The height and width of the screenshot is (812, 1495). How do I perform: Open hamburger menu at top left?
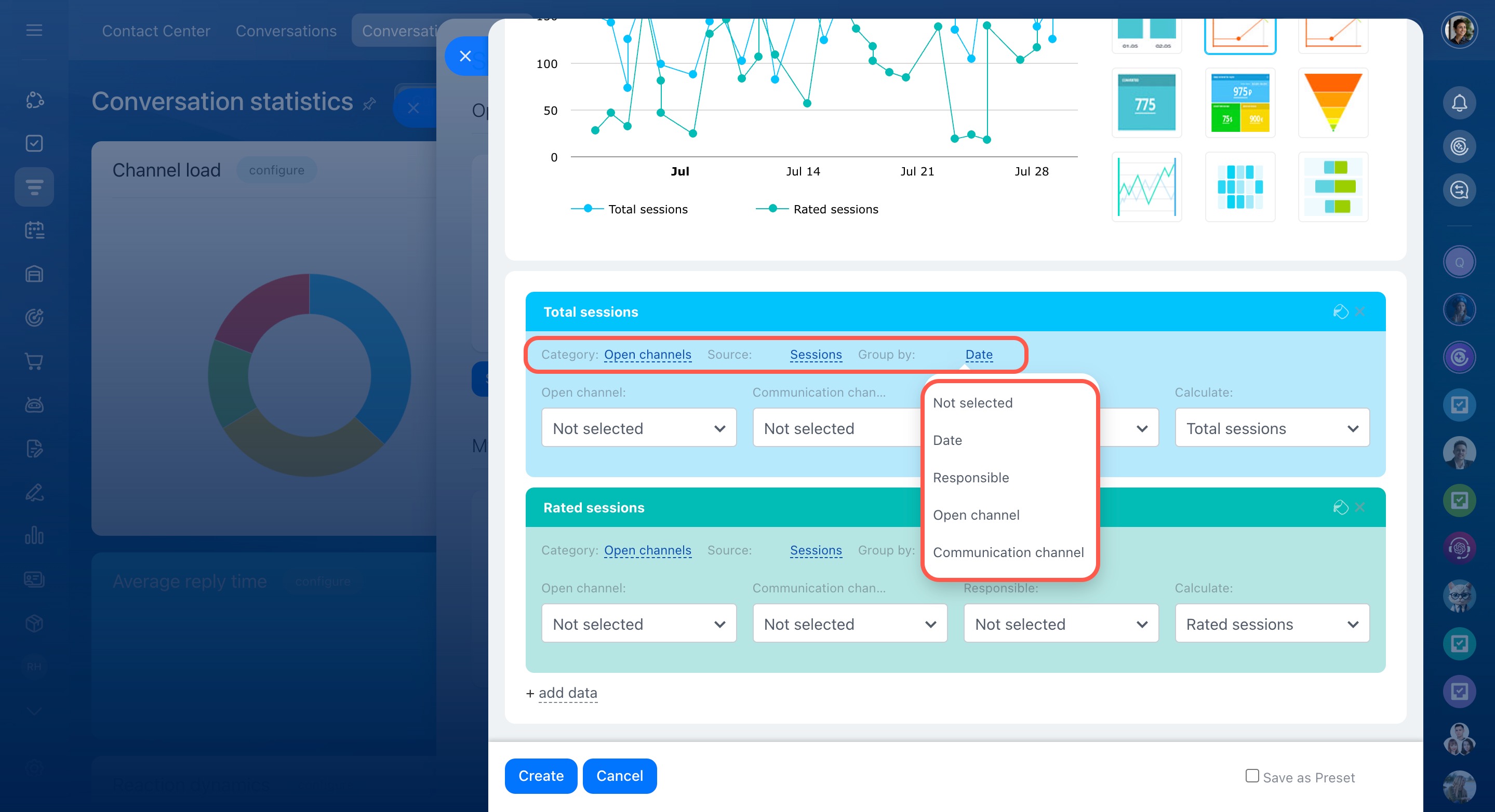point(34,30)
